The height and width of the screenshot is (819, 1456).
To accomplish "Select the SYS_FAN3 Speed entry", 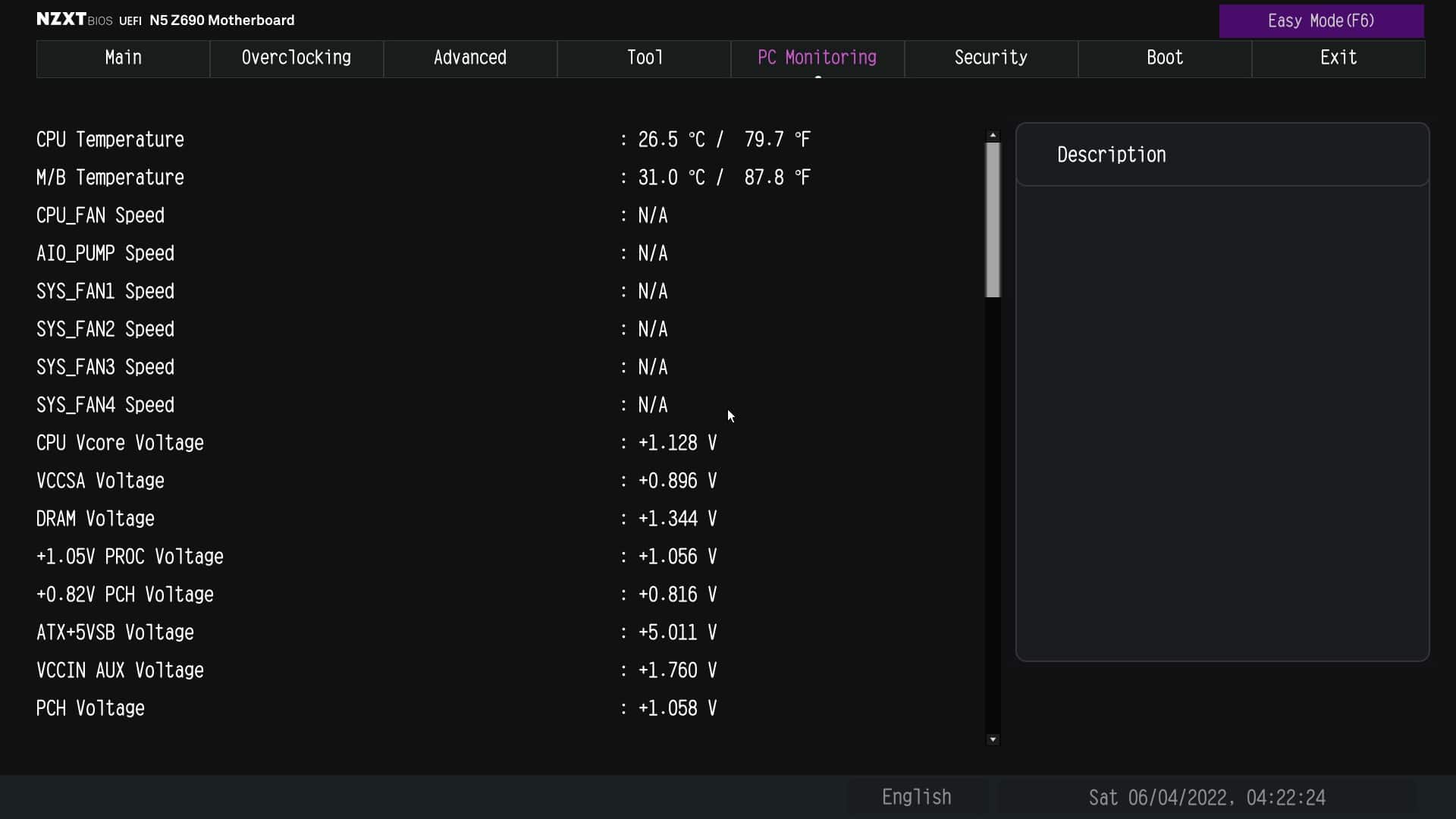I will 508,367.
